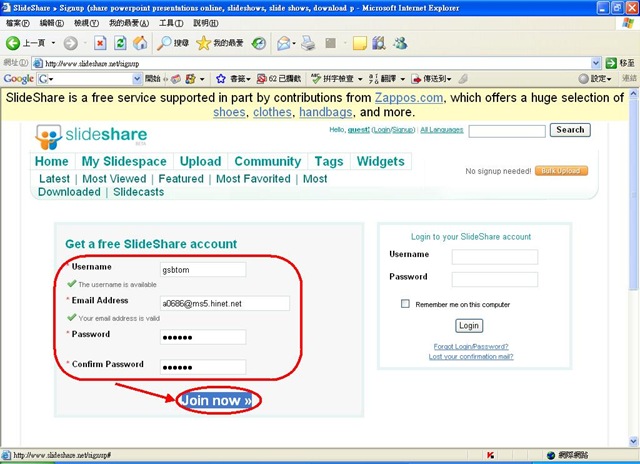Launch Messenger from the toolbar icon
640x464 pixels.
point(400,43)
